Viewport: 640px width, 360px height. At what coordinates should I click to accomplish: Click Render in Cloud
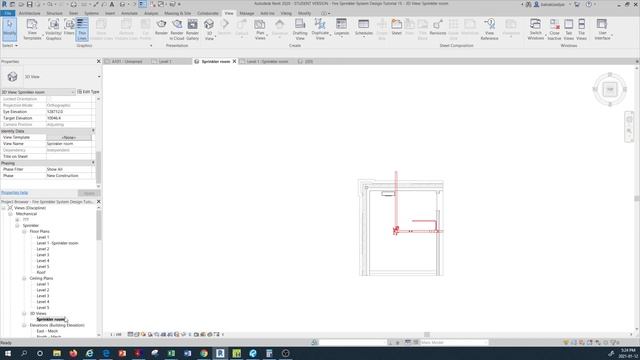(x=177, y=29)
